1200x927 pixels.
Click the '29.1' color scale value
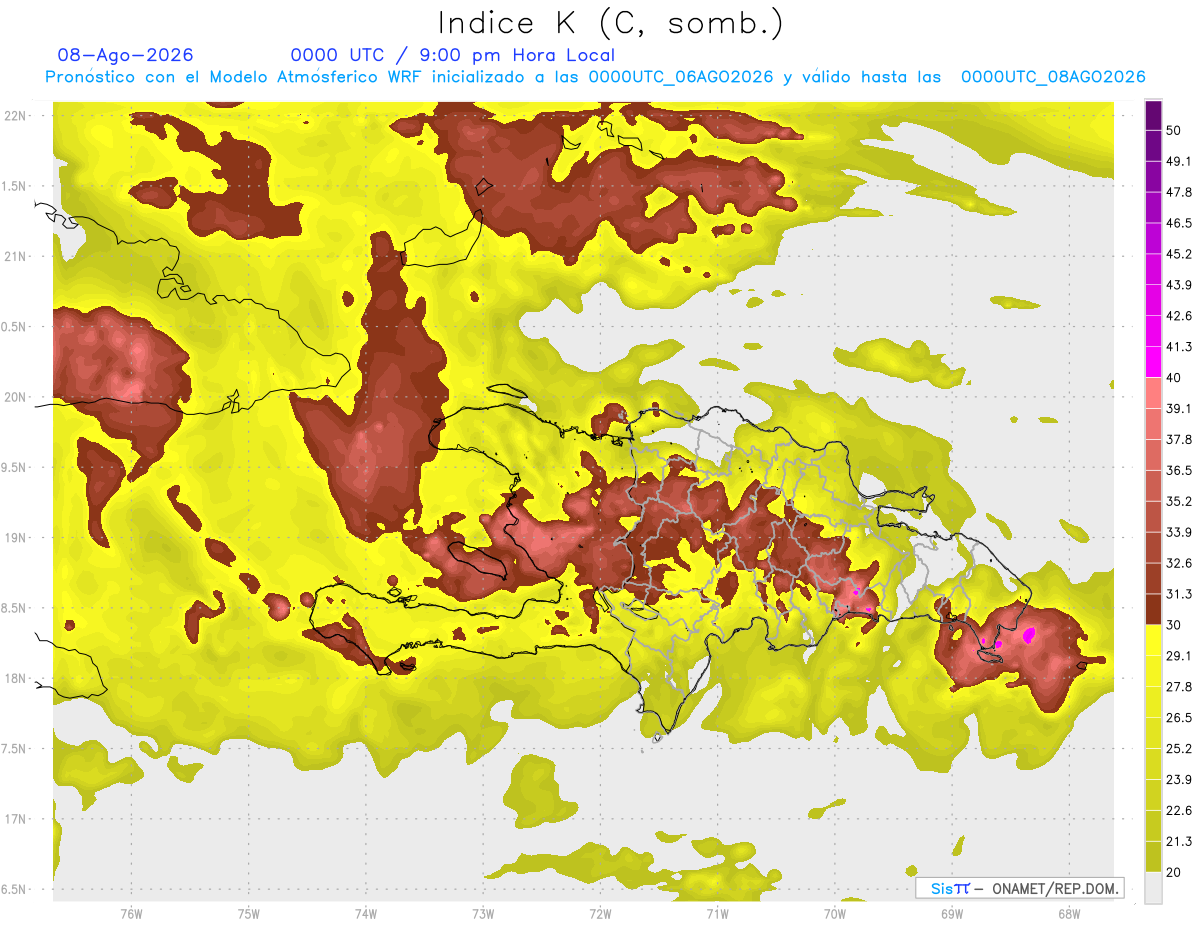tap(1179, 656)
